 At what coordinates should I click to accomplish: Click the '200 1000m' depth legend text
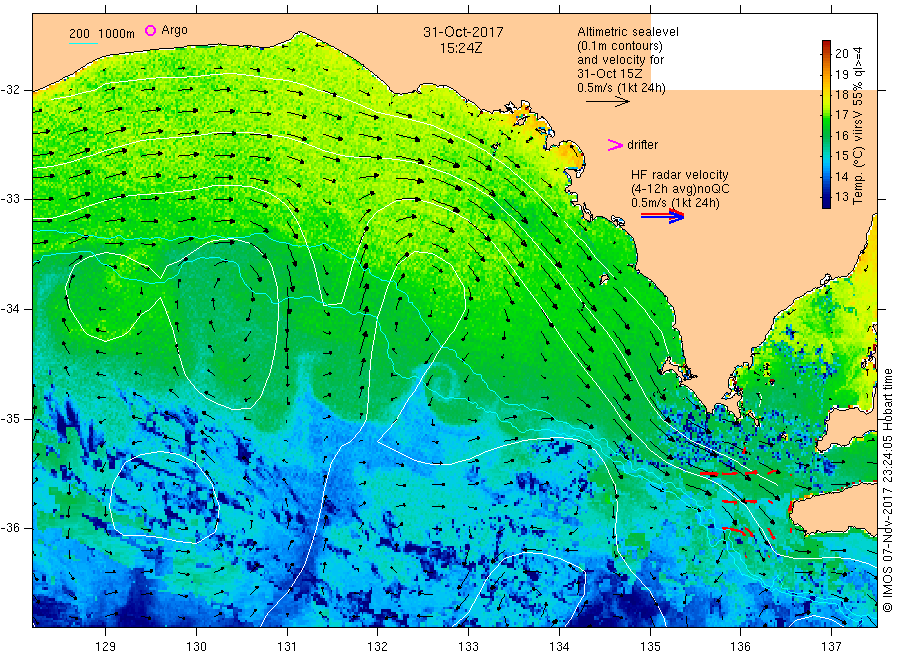(x=102, y=34)
